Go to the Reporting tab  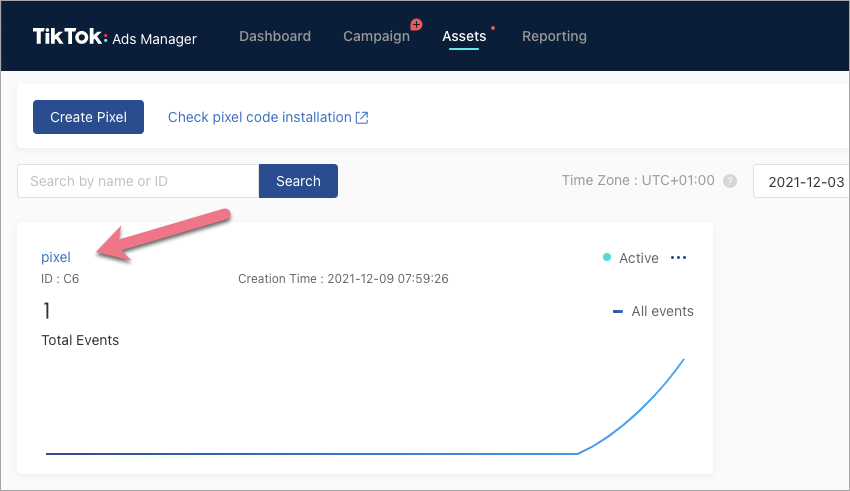click(x=554, y=36)
